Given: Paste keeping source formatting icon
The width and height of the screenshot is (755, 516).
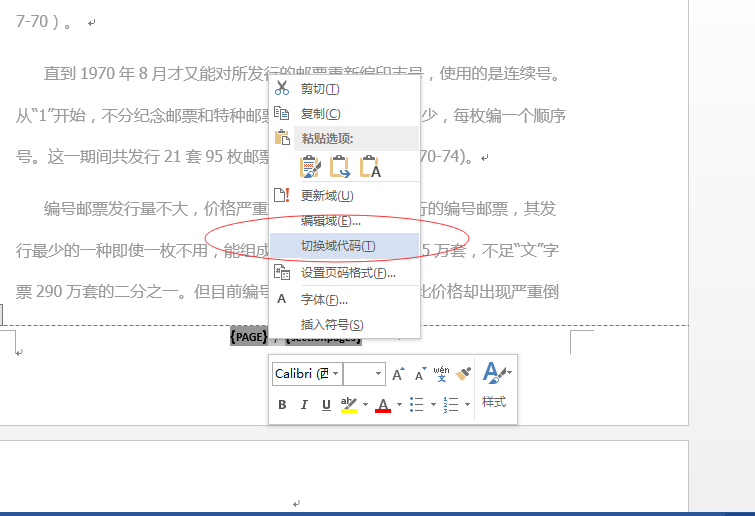Looking at the screenshot, I should point(310,167).
